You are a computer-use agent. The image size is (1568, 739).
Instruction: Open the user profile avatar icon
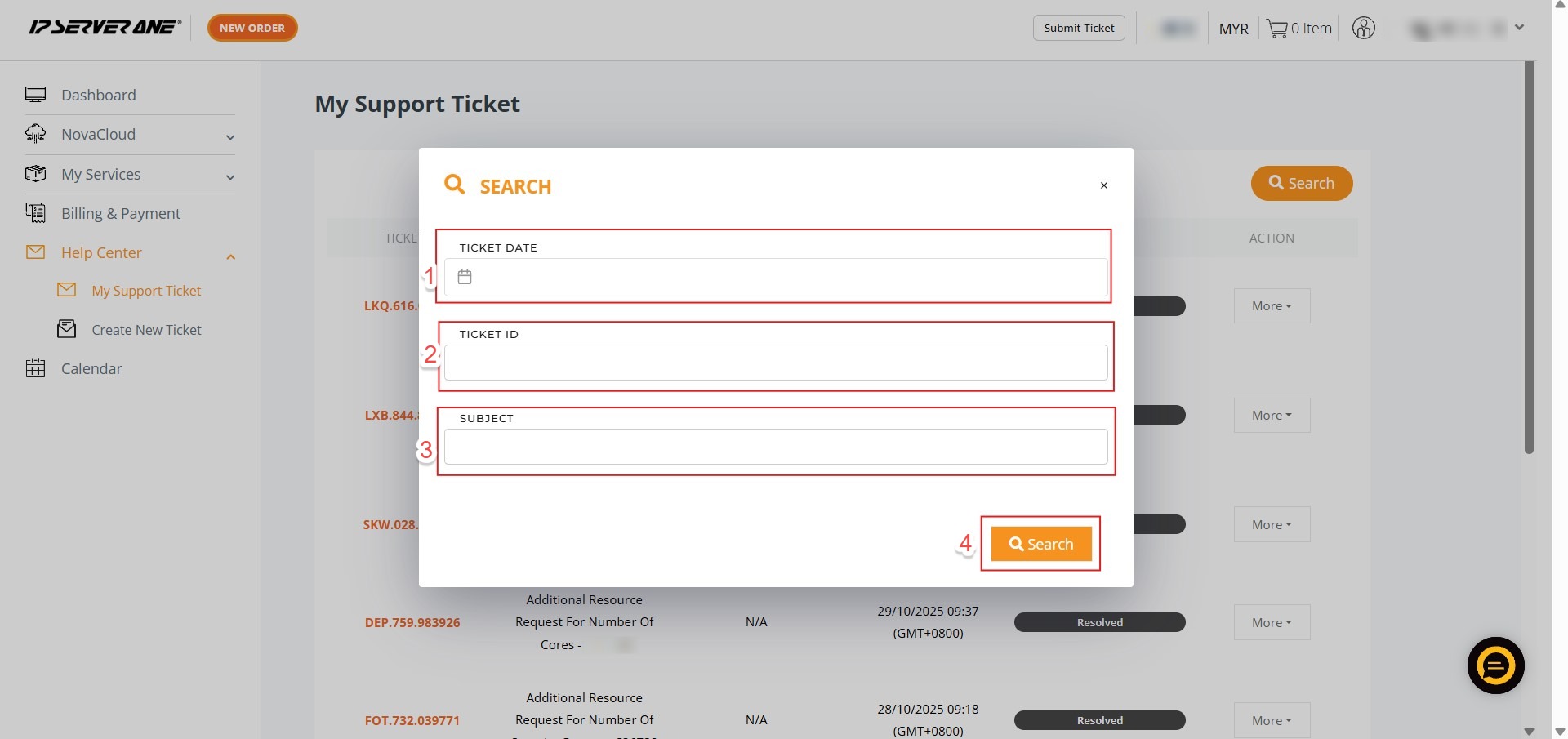point(1363,29)
